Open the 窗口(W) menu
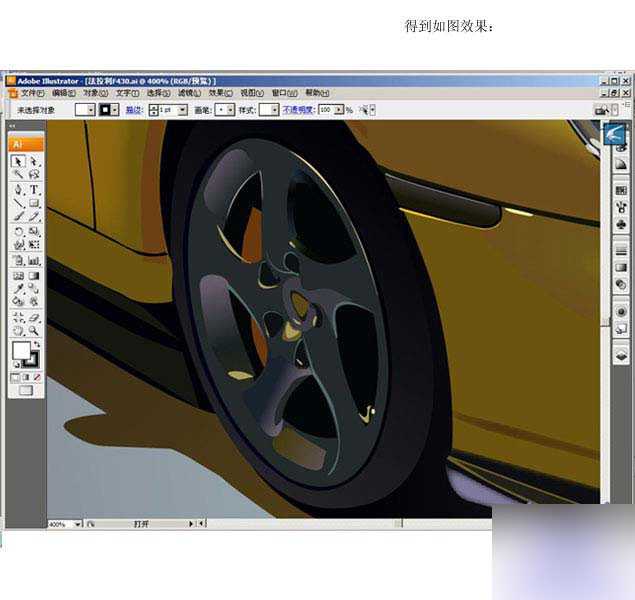This screenshot has width=635, height=600. coord(284,94)
